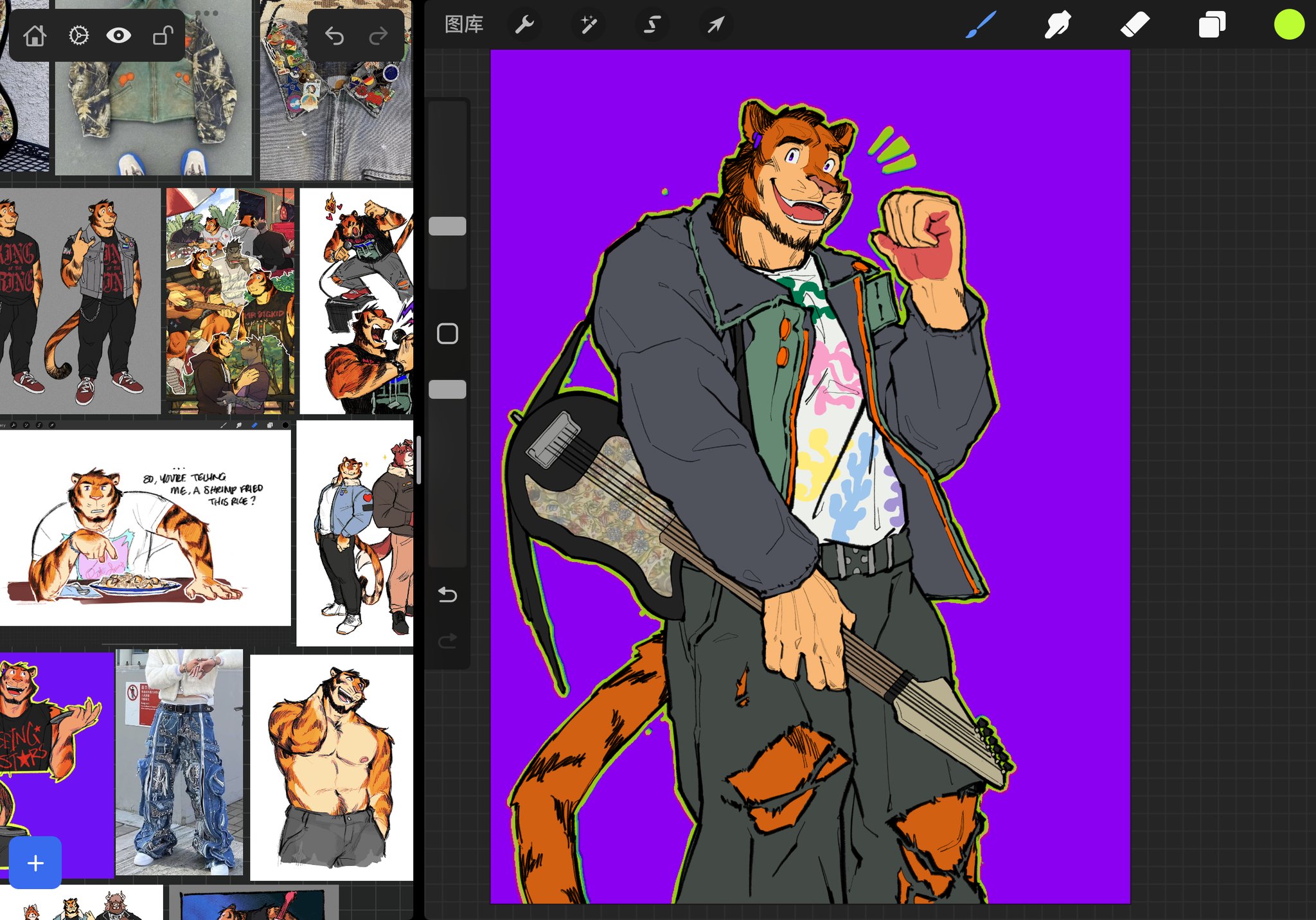Undo in the reference board
Image resolution: width=1316 pixels, height=920 pixels.
(334, 35)
